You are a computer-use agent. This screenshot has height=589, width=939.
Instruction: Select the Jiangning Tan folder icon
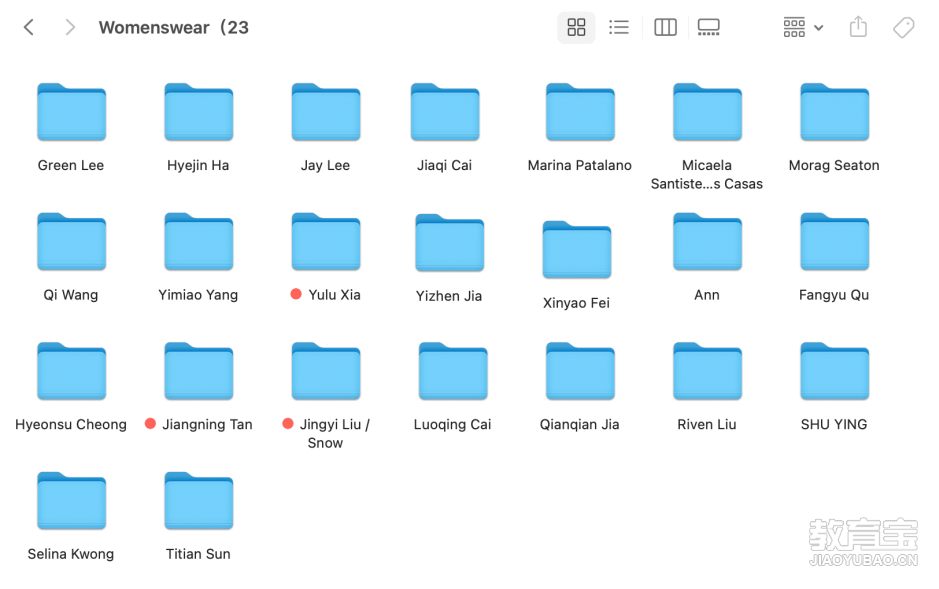199,371
